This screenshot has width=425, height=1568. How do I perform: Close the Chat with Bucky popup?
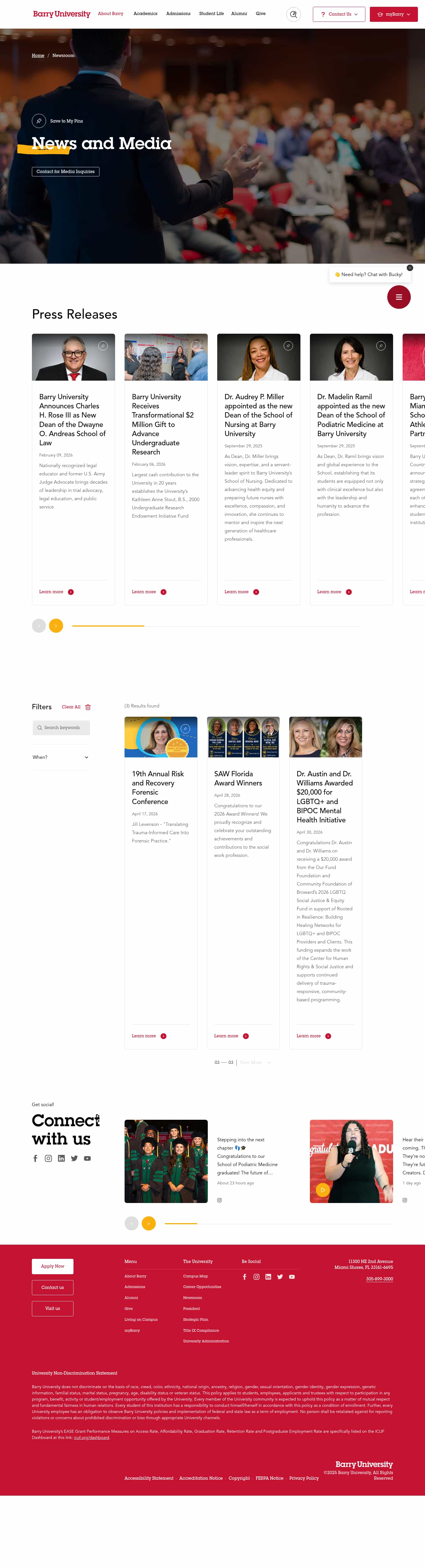coord(410,268)
